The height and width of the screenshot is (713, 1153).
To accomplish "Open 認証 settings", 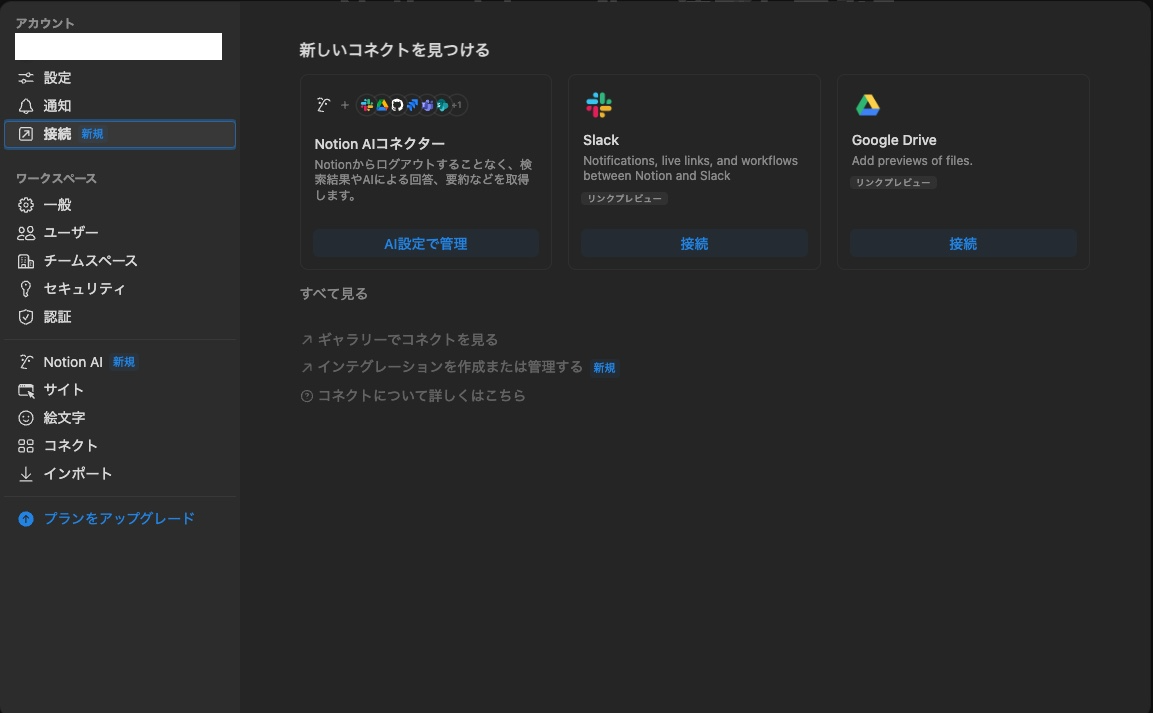I will point(120,317).
